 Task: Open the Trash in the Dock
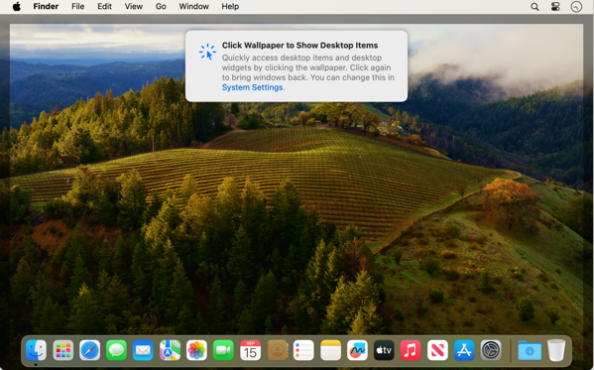tap(556, 350)
